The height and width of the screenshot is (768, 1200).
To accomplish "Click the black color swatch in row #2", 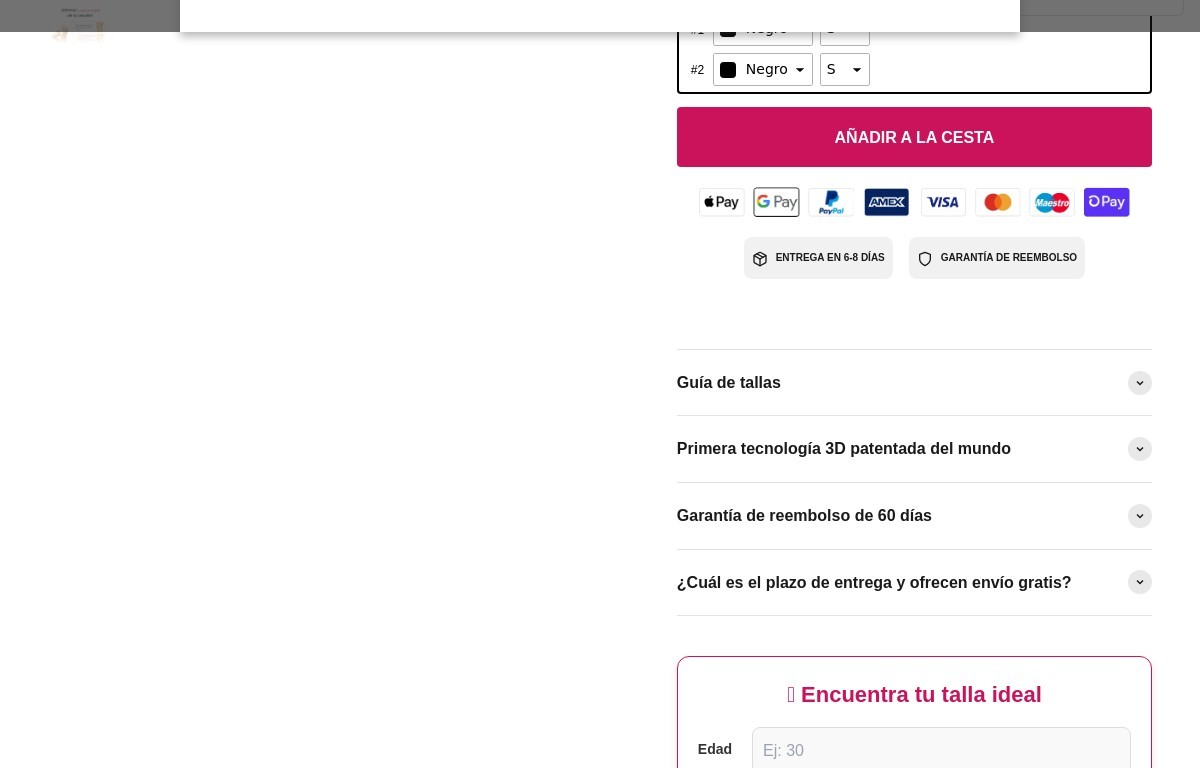I will click(728, 70).
